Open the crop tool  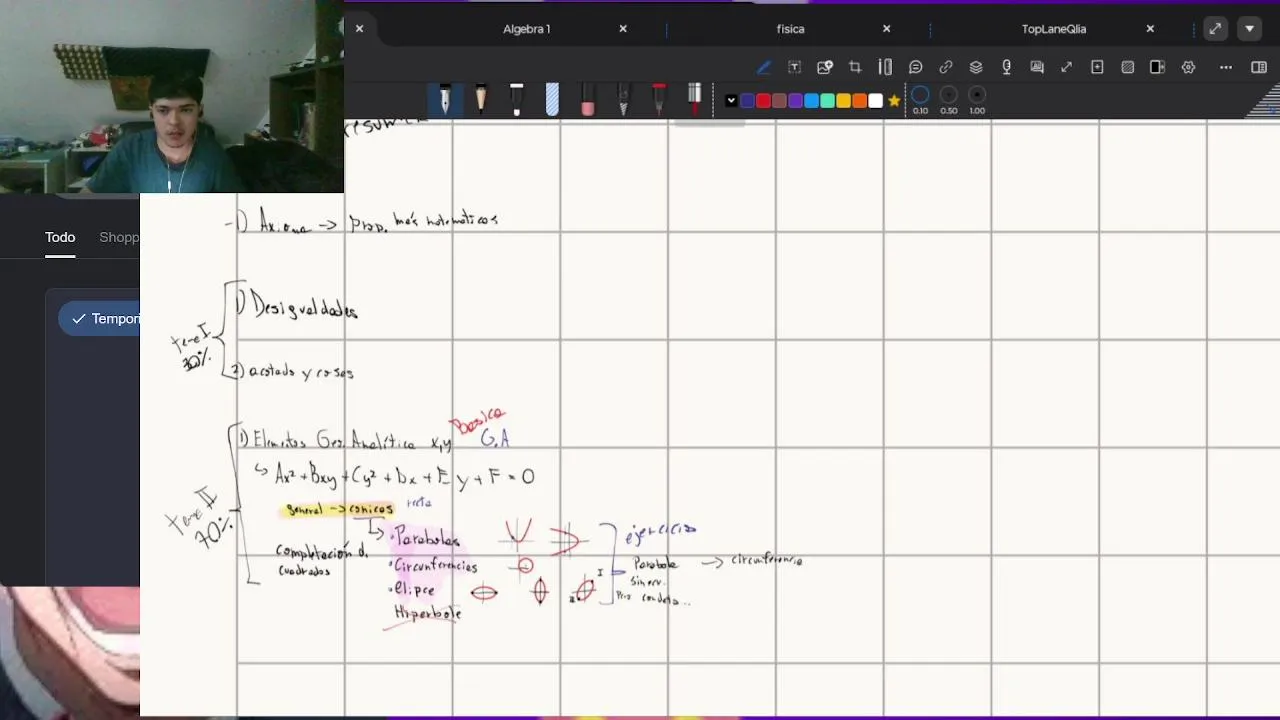coord(855,67)
